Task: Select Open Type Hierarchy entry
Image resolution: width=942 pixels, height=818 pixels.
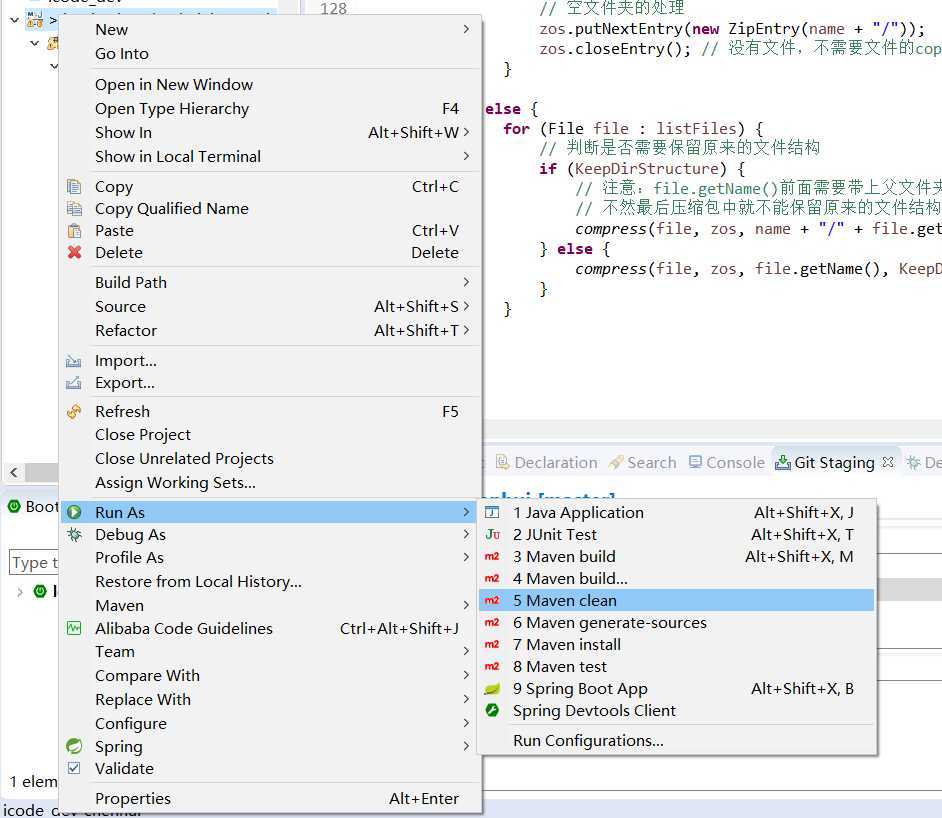Action: coord(270,109)
